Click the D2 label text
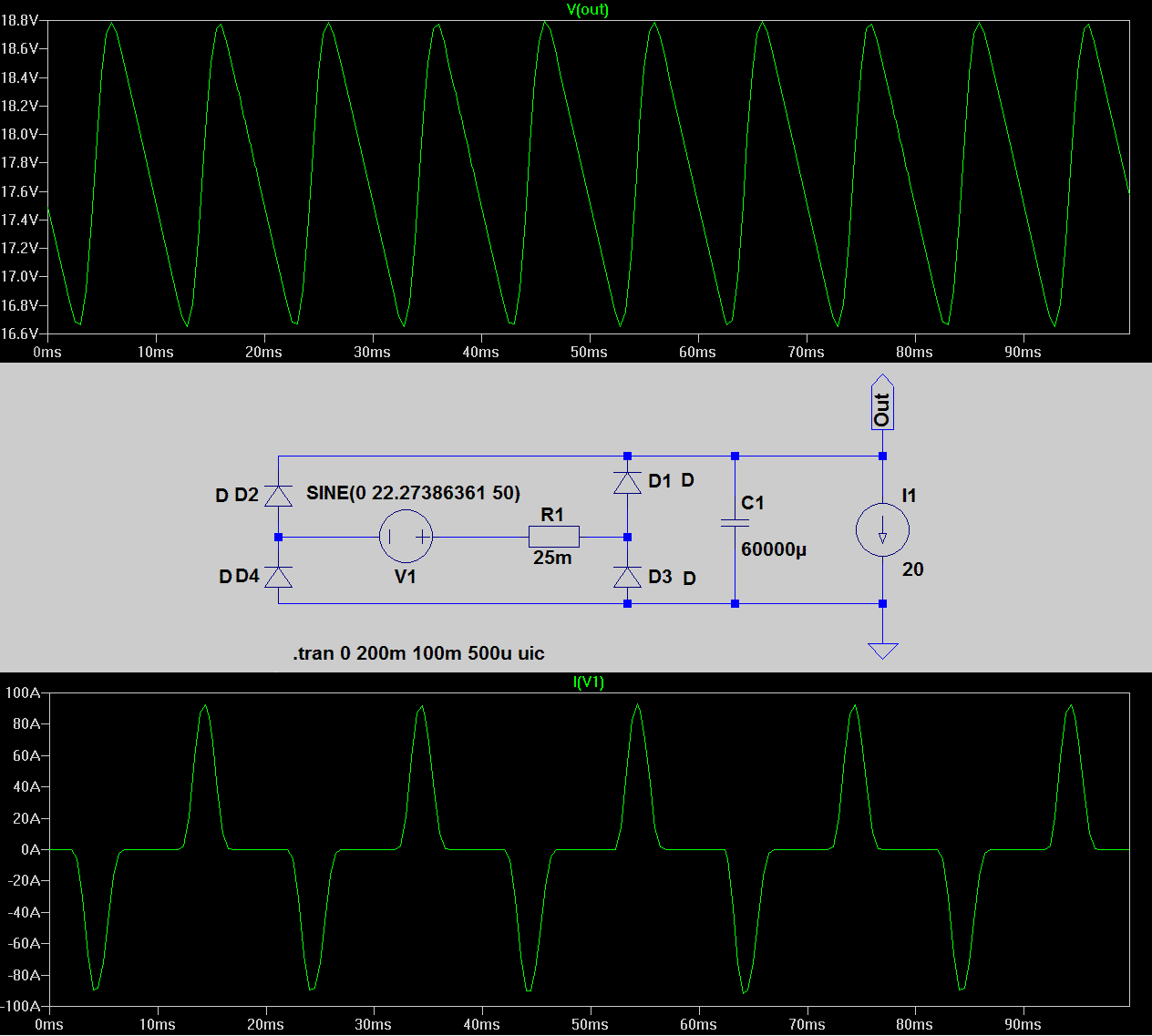Viewport: 1152px width, 1036px height. pyautogui.click(x=247, y=495)
